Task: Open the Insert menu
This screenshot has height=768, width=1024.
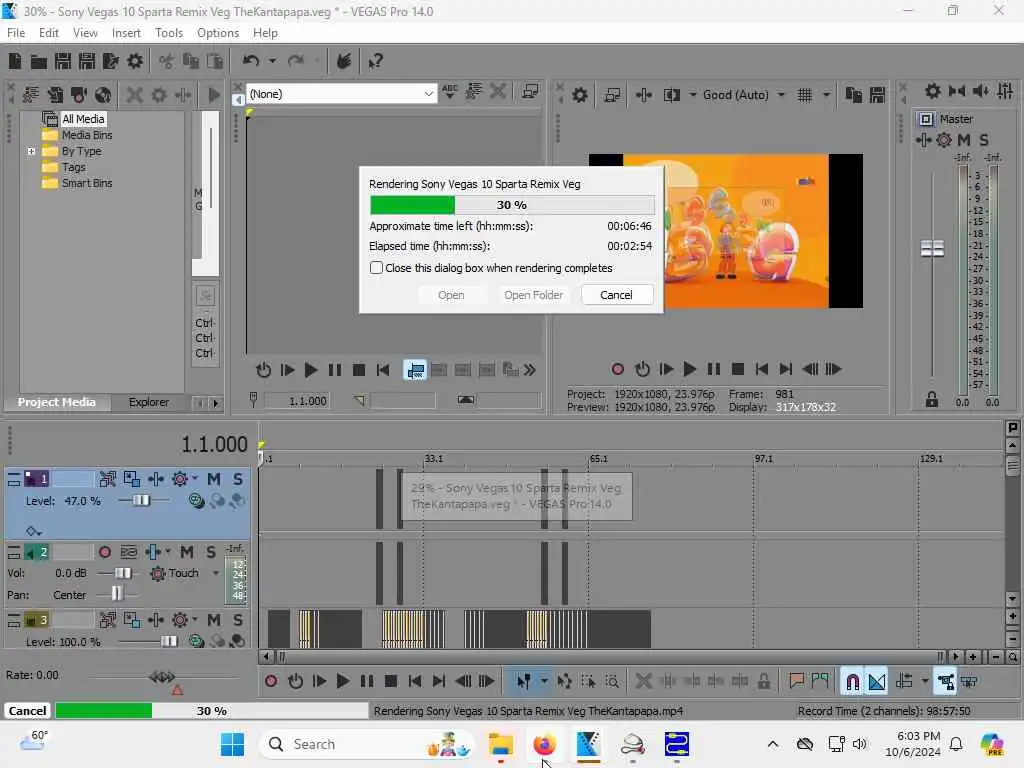Action: [x=126, y=33]
